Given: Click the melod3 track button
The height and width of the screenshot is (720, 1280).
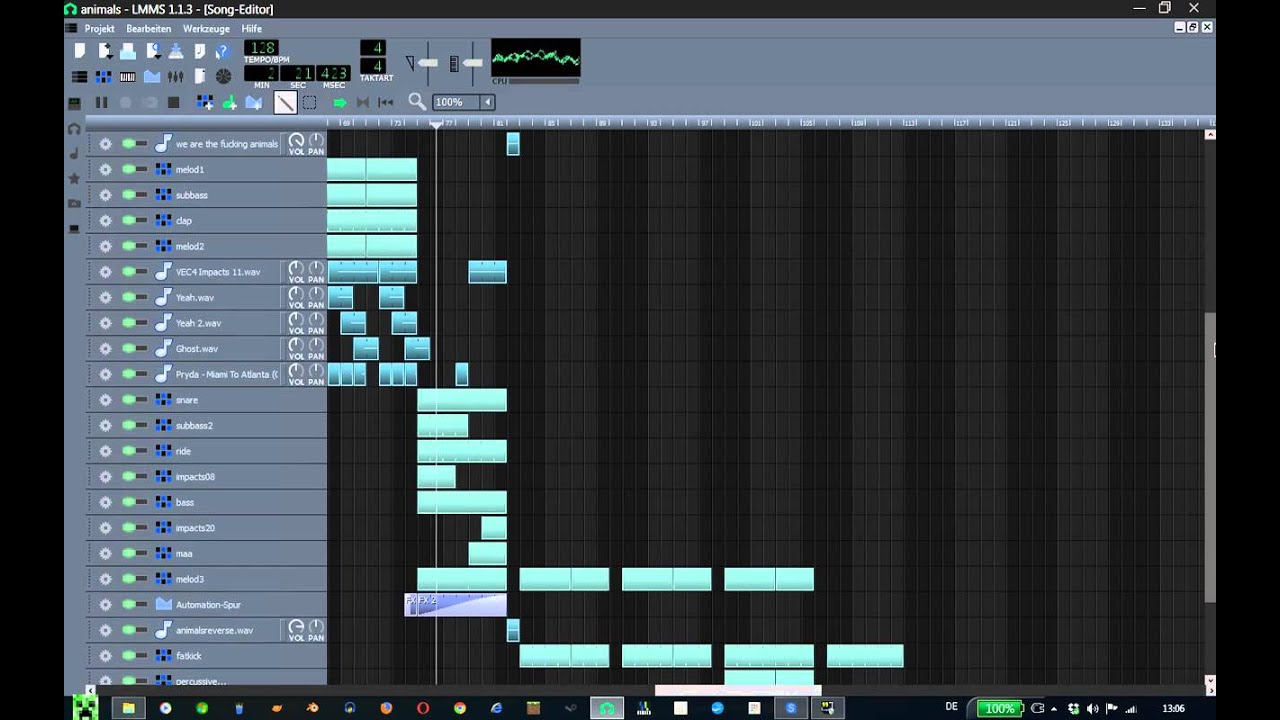Looking at the screenshot, I should pyautogui.click(x=238, y=579).
